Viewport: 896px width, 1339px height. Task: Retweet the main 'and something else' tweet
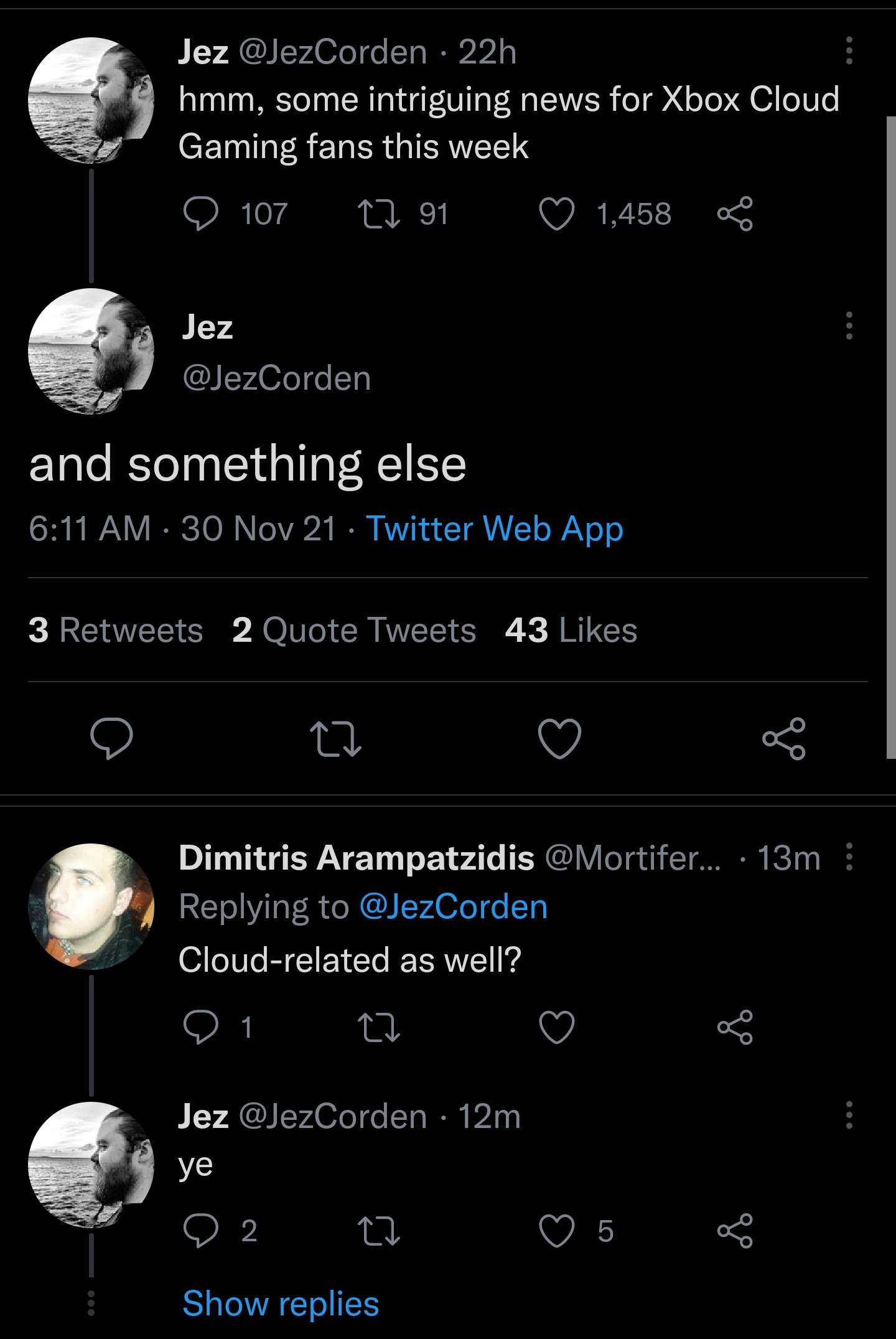click(335, 738)
